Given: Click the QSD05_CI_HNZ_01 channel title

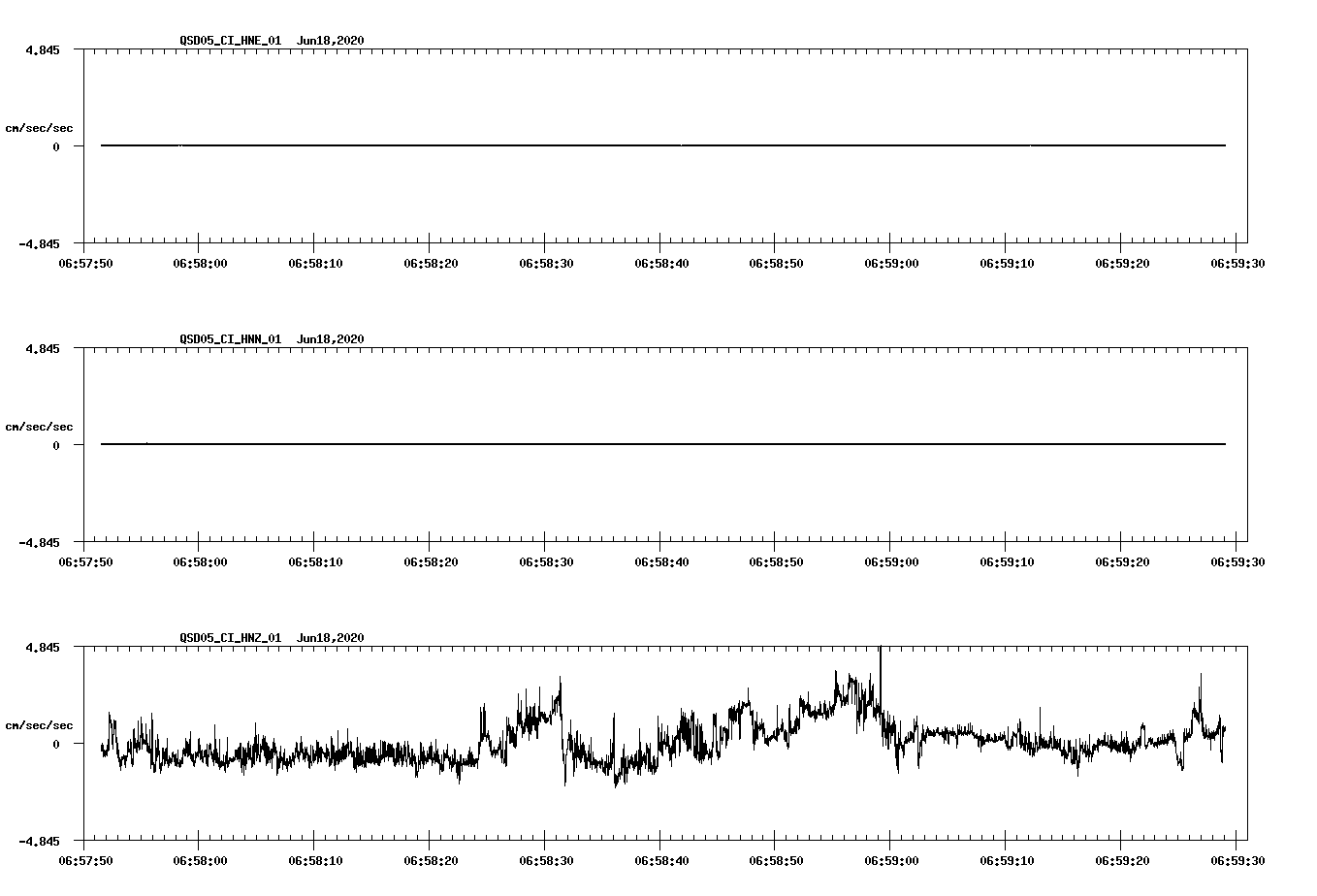Looking at the screenshot, I should click(x=231, y=638).
